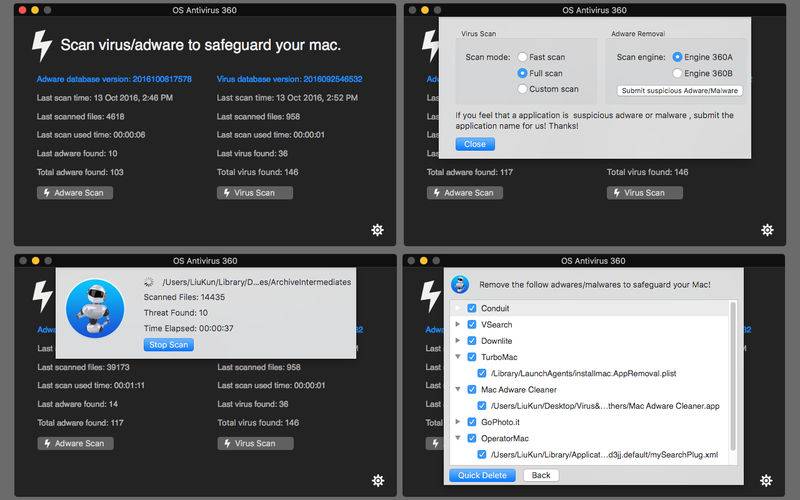Click Virus Scan button in top-left window
This screenshot has height=500, width=800.
[255, 193]
